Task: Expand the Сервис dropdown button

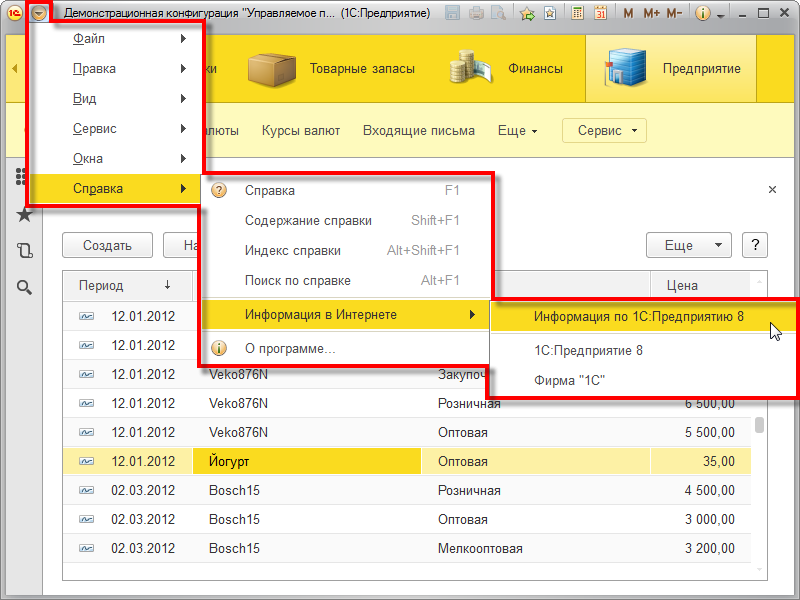Action: (x=604, y=131)
